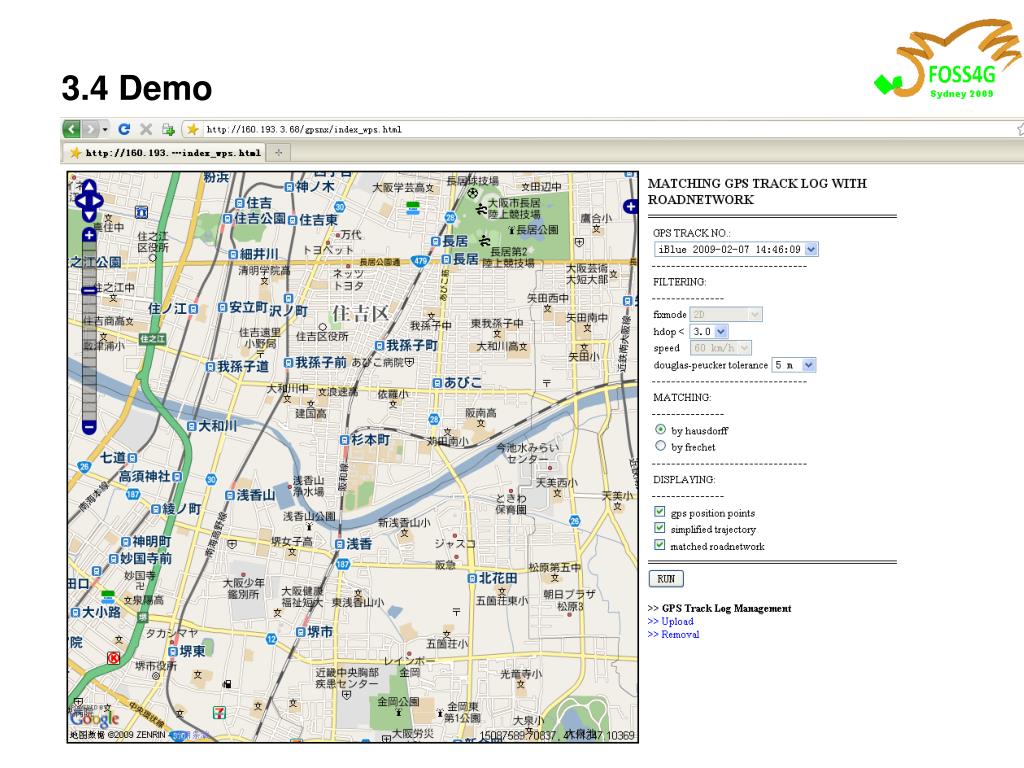Open the speed 60 km/h dropdown
This screenshot has width=1024, height=768.
pyautogui.click(x=721, y=348)
